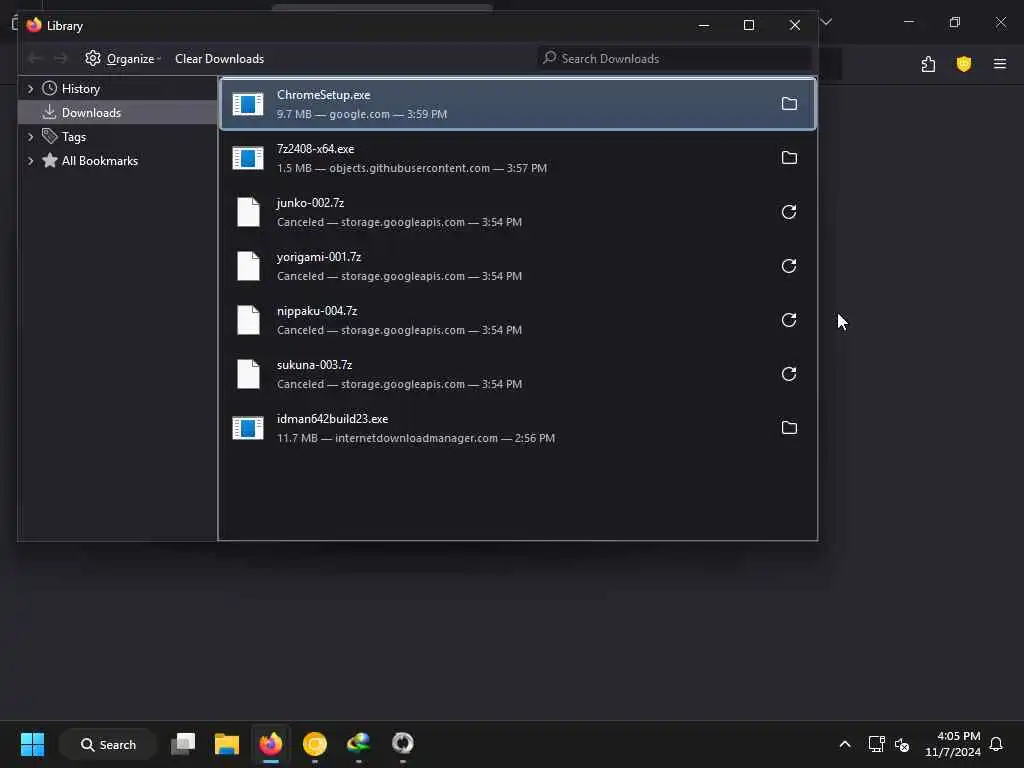Open the Firefox hamburger menu
This screenshot has height=768, width=1024.
click(x=1000, y=64)
